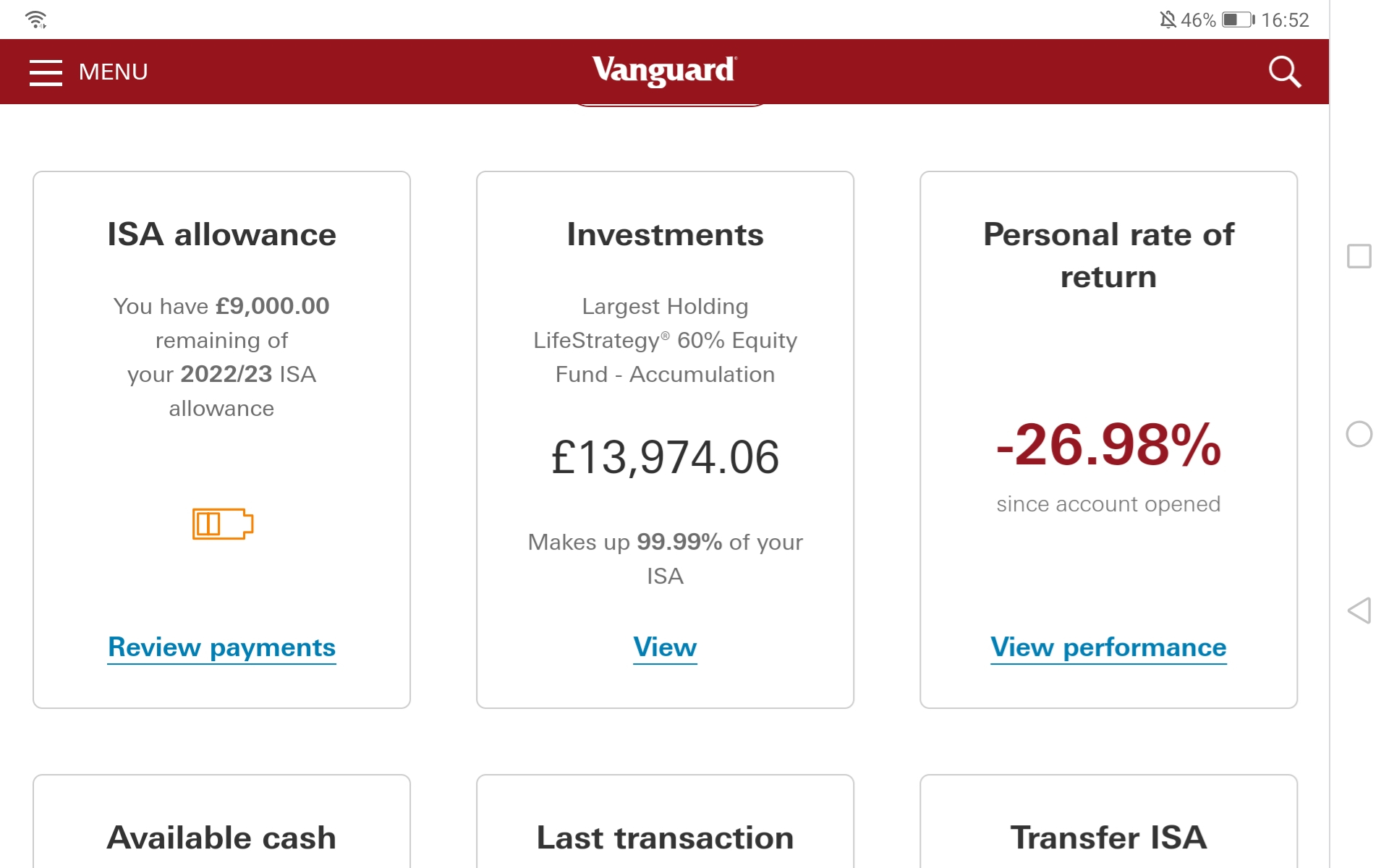Tap the £13,974.06 investment value
1389x868 pixels.
[x=665, y=458]
